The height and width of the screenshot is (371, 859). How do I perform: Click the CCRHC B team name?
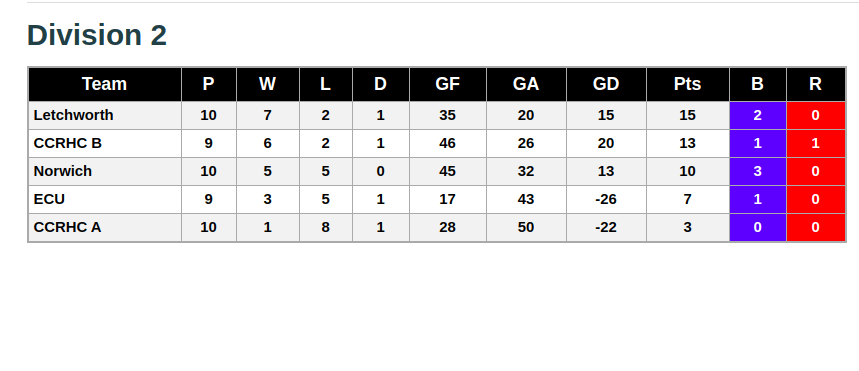[67, 143]
